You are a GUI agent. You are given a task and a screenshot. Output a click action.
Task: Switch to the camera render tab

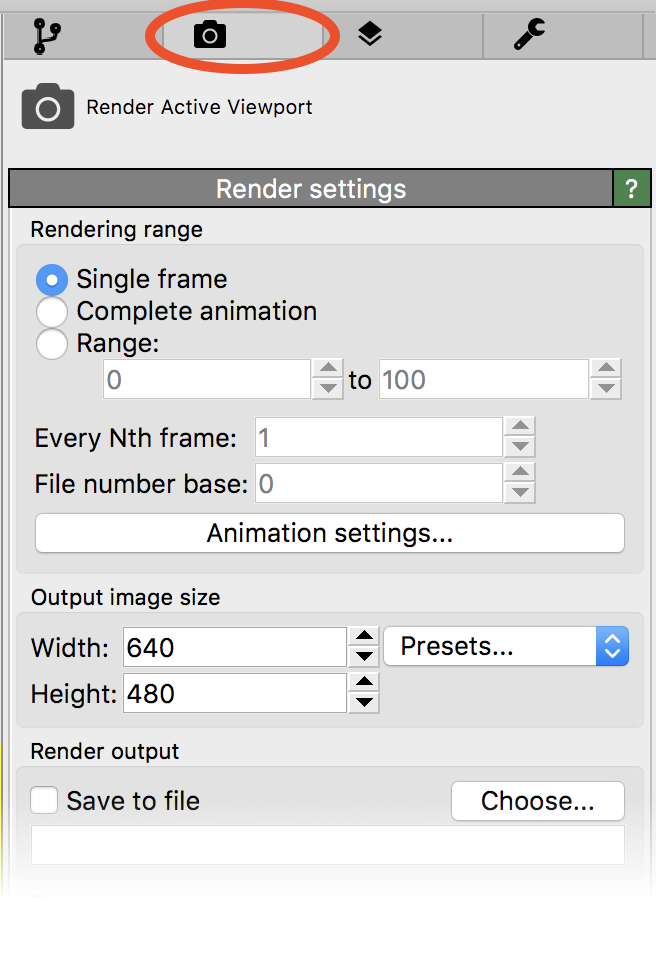210,36
